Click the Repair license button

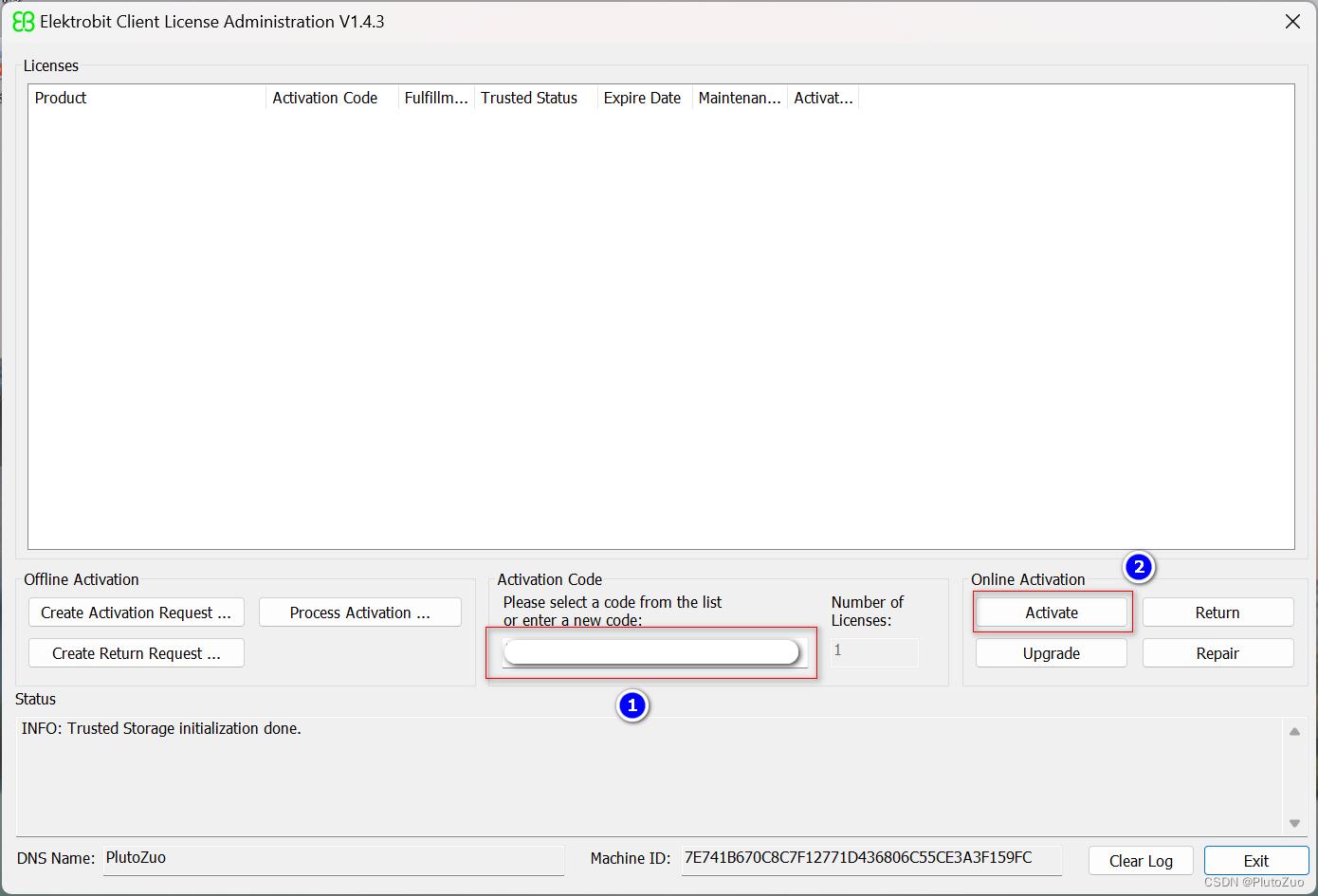point(1217,653)
